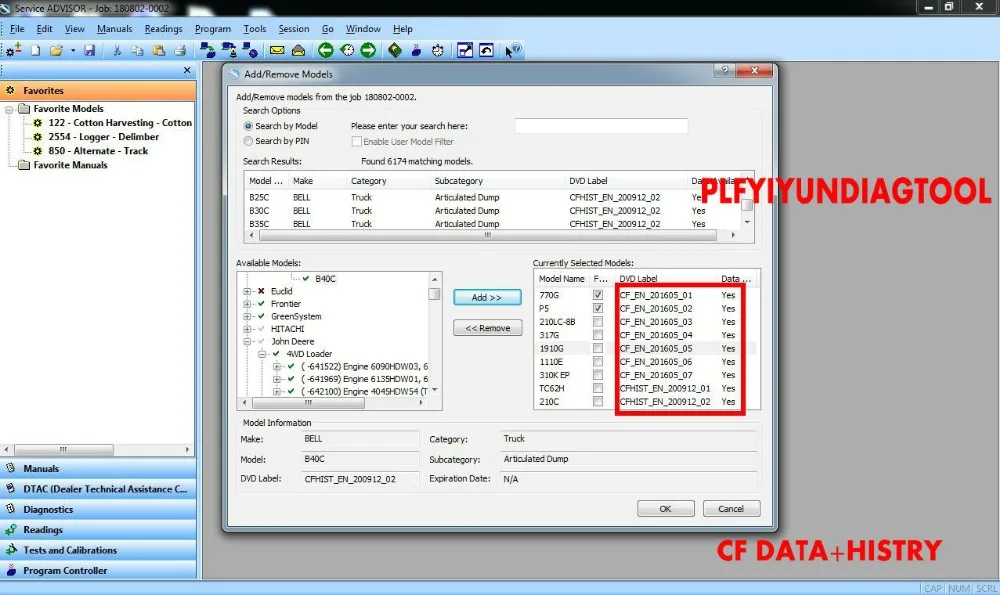The height and width of the screenshot is (595, 1000).
Task: Click the Paste clipboard icon
Action: 158,50
